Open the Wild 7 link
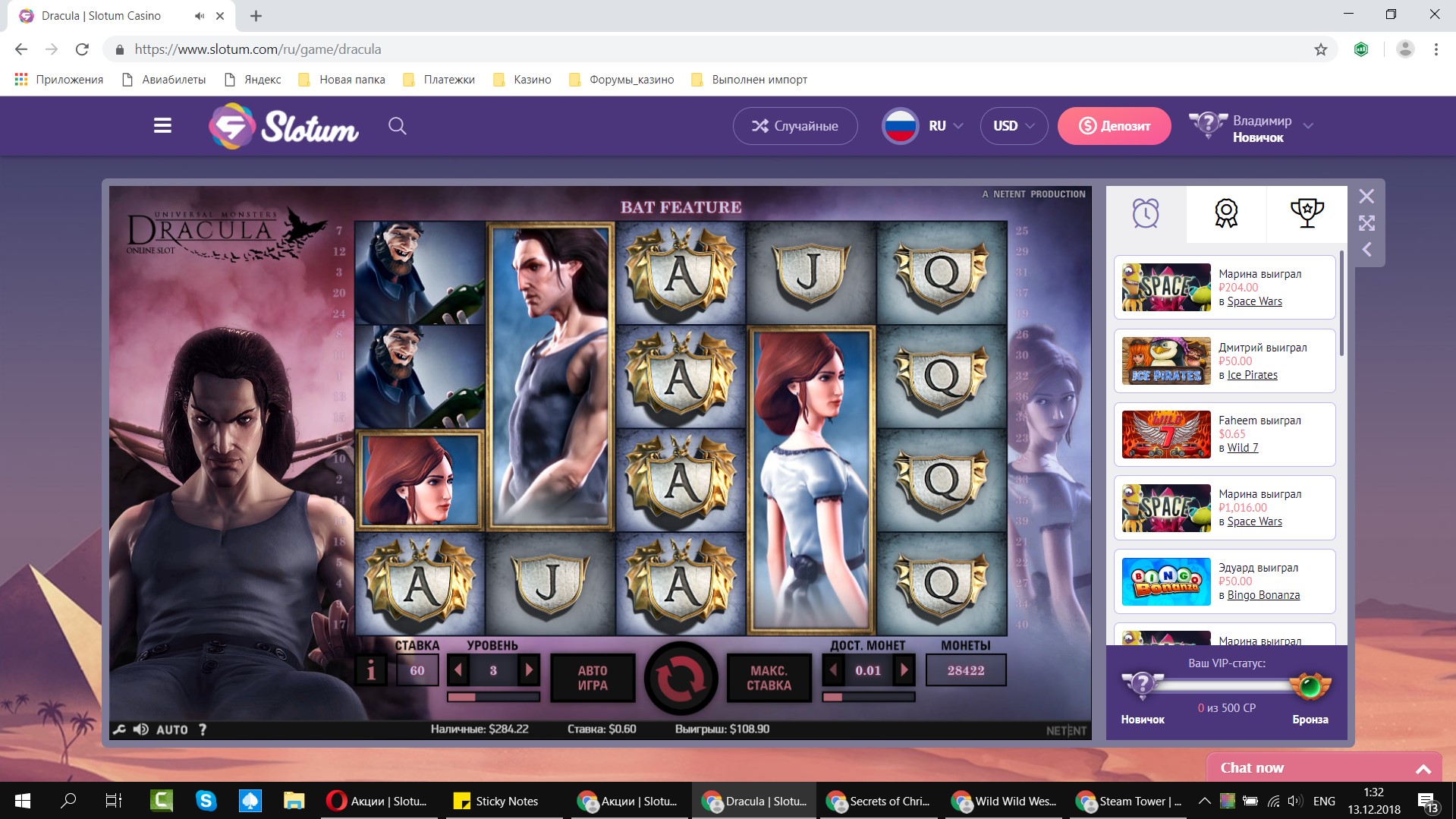The width and height of the screenshot is (1456, 819). pos(1243,448)
